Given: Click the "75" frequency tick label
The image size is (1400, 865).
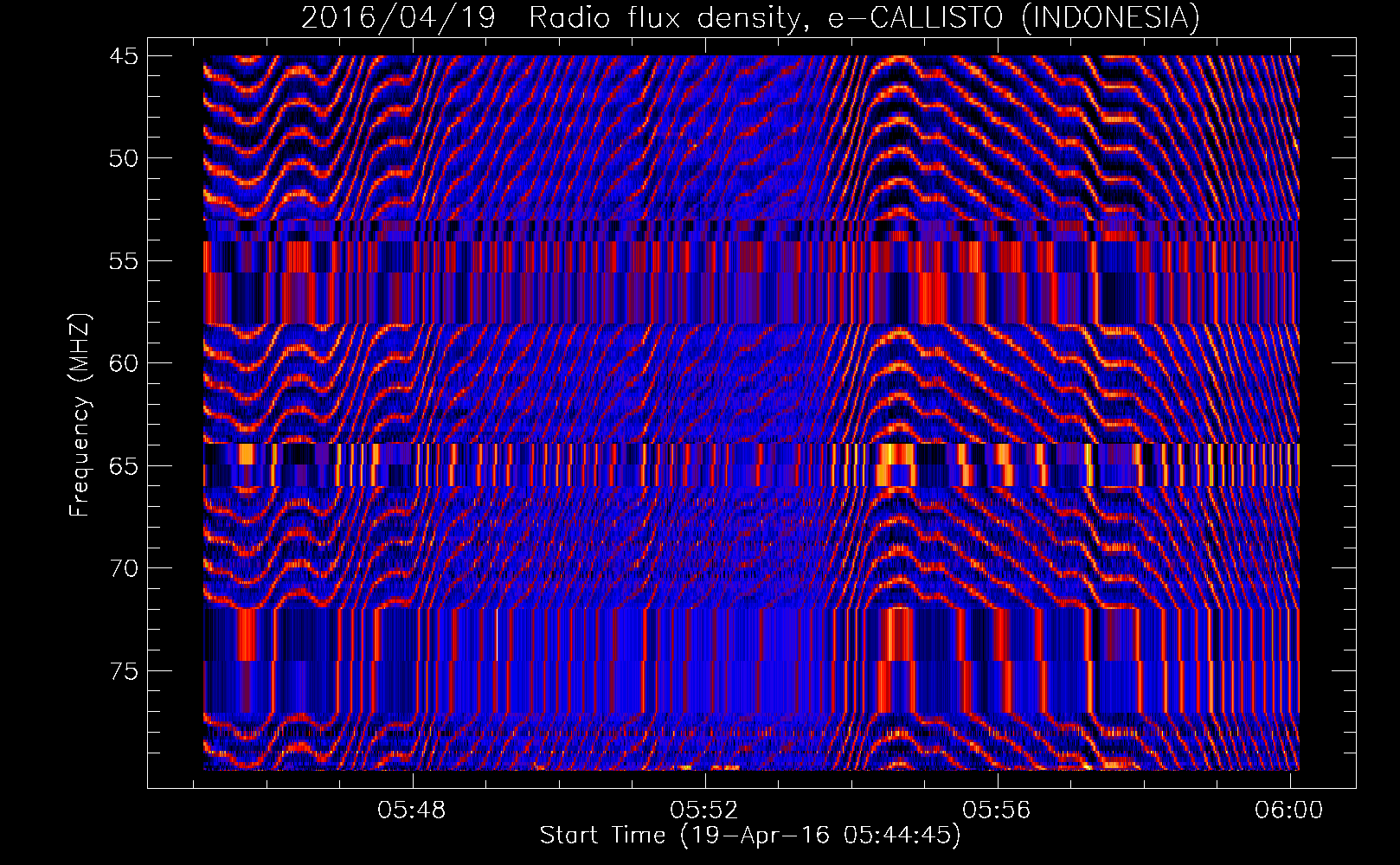Looking at the screenshot, I should 124,671.
